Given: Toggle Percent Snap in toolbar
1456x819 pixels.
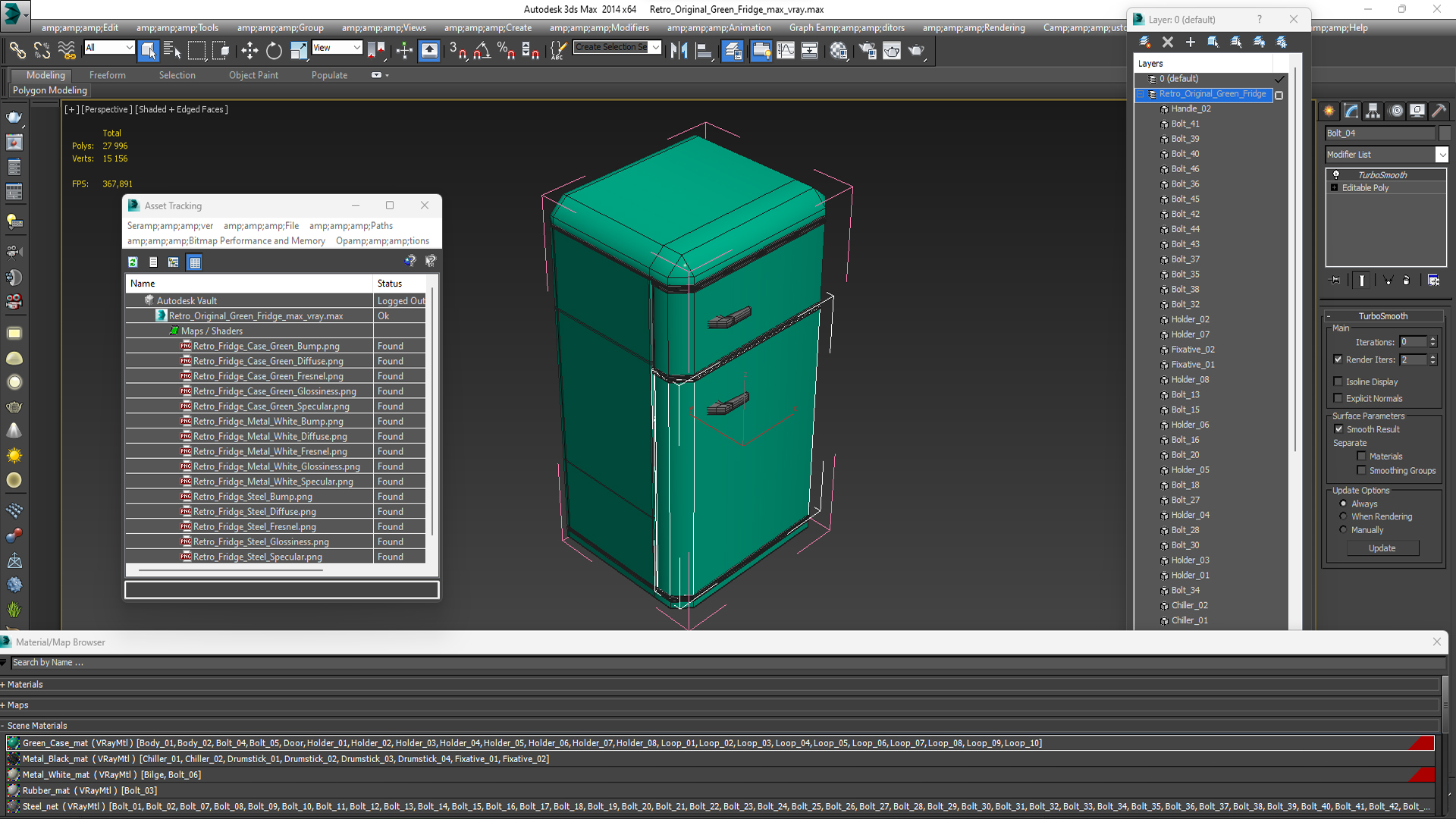Looking at the screenshot, I should 506,51.
